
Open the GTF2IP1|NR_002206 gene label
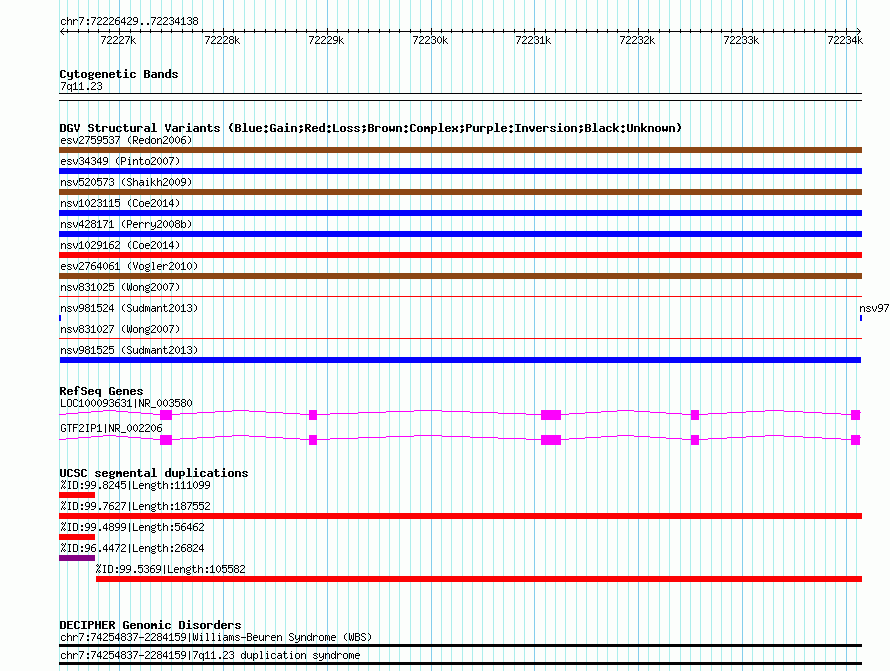click(111, 428)
